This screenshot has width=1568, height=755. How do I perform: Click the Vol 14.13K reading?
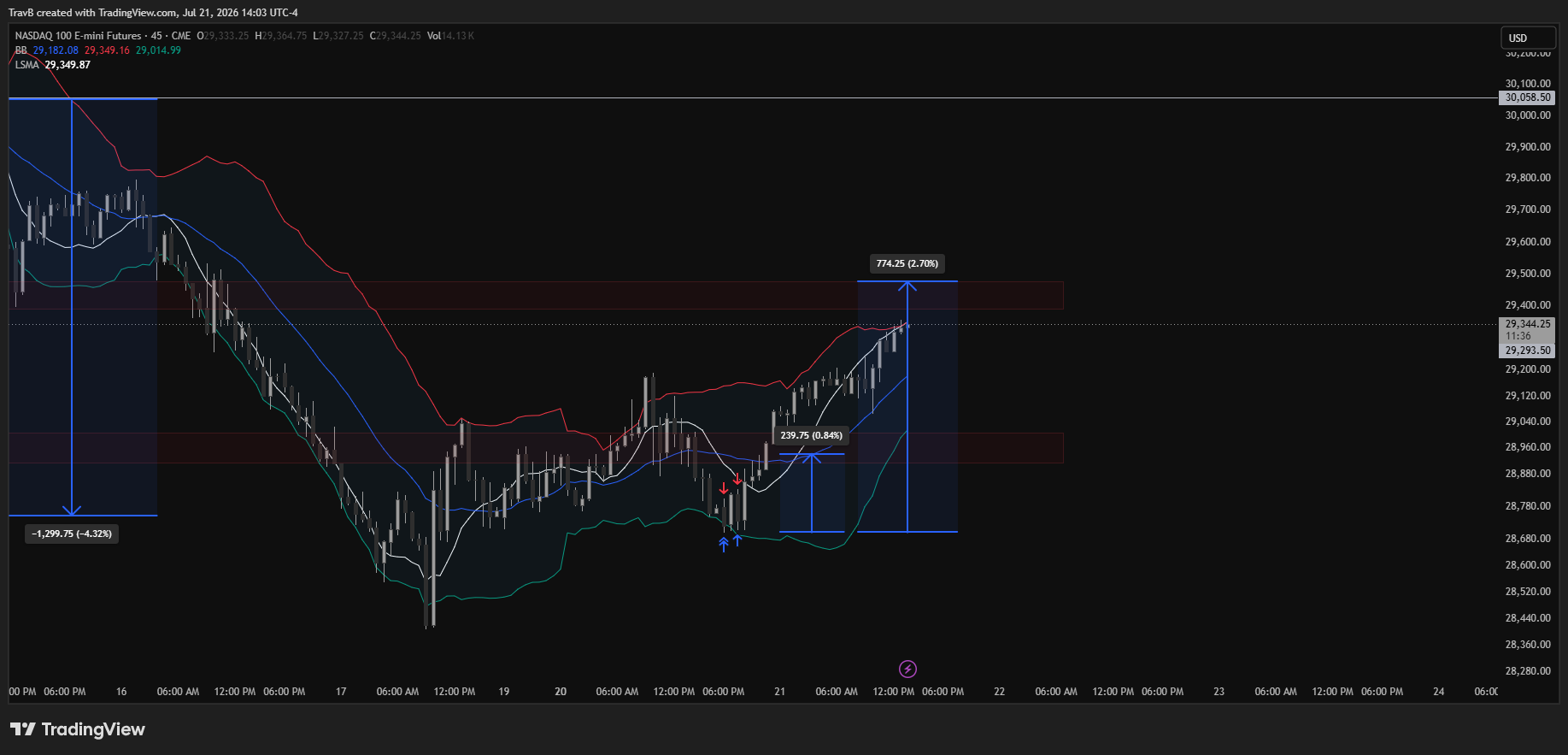[x=450, y=36]
